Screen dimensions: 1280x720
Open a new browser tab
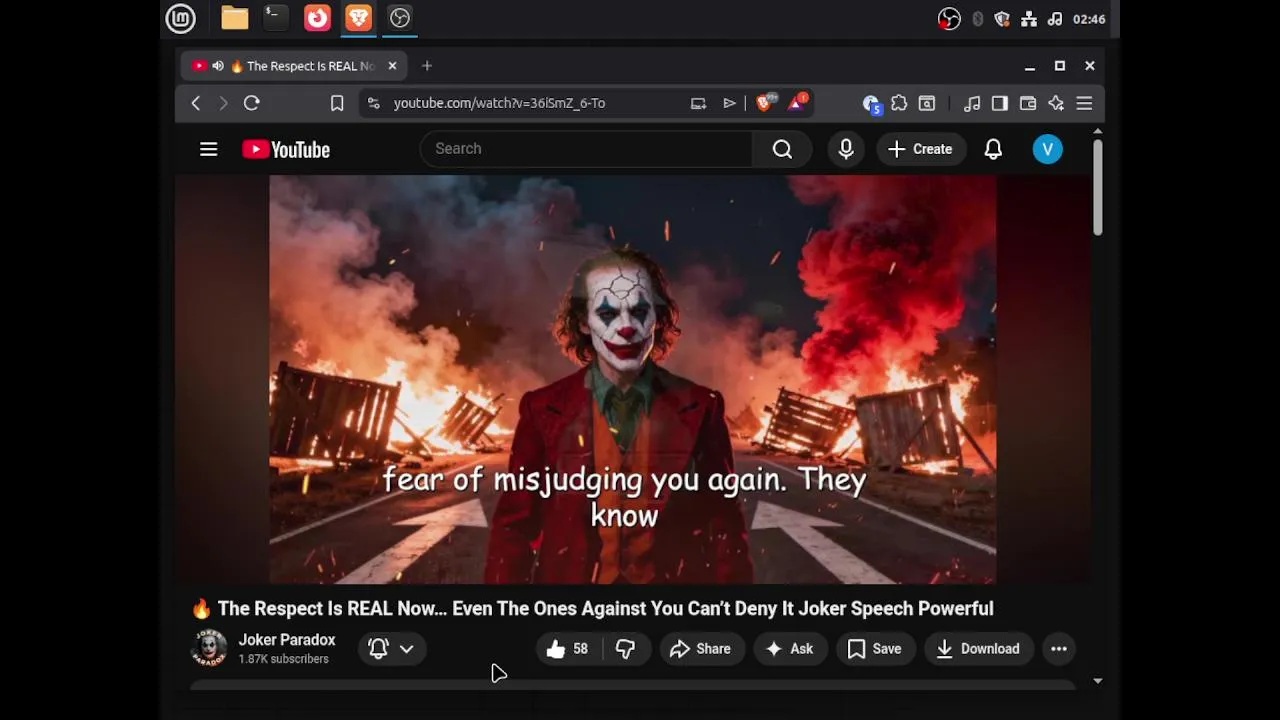tap(427, 66)
